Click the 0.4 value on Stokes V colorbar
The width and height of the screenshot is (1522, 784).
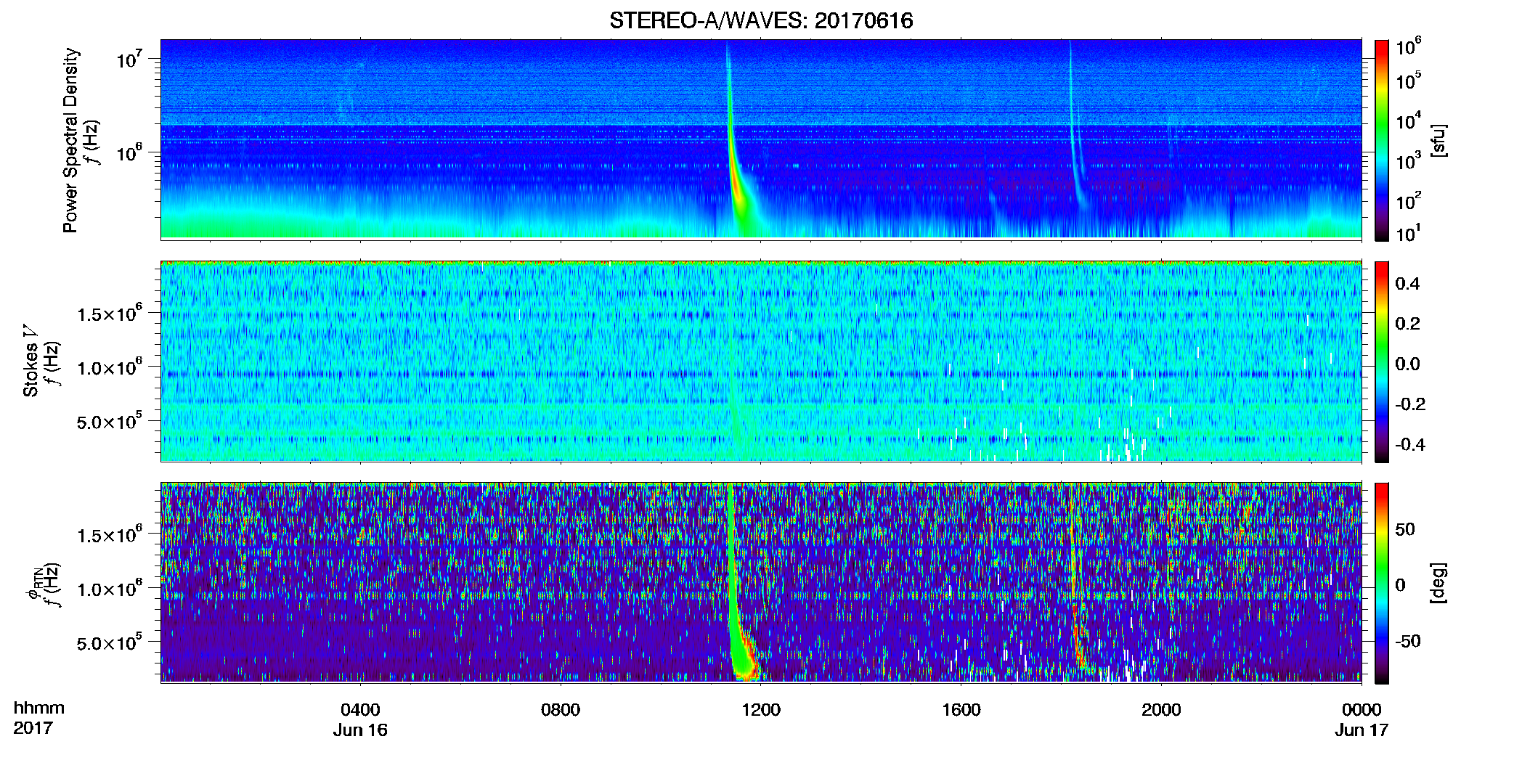click(1407, 284)
